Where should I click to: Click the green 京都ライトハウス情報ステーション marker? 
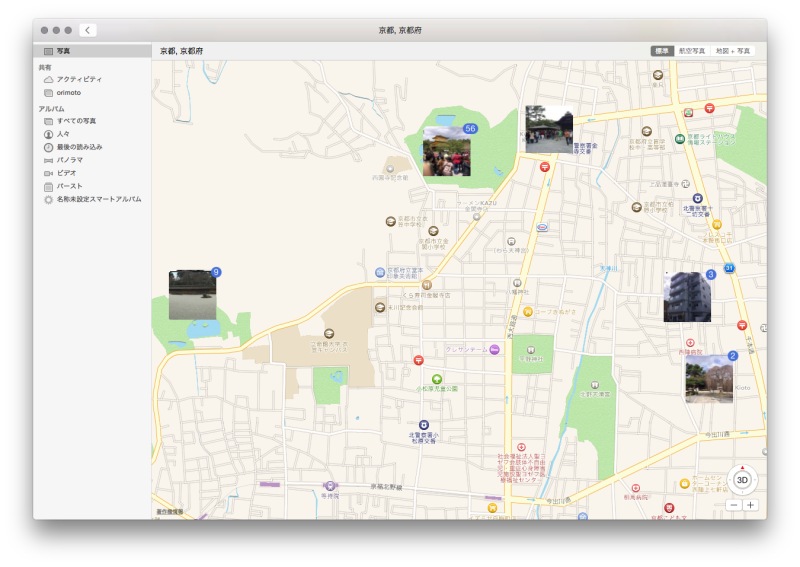coord(680,138)
